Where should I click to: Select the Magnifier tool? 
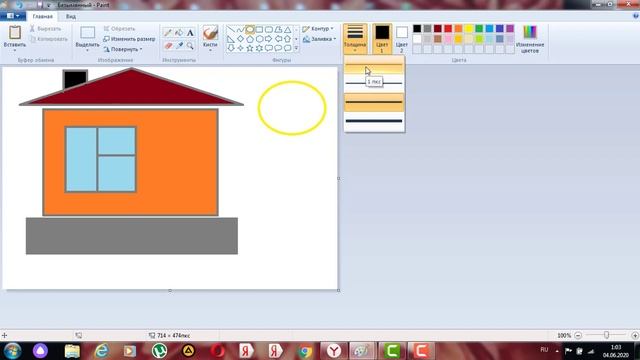[x=190, y=45]
